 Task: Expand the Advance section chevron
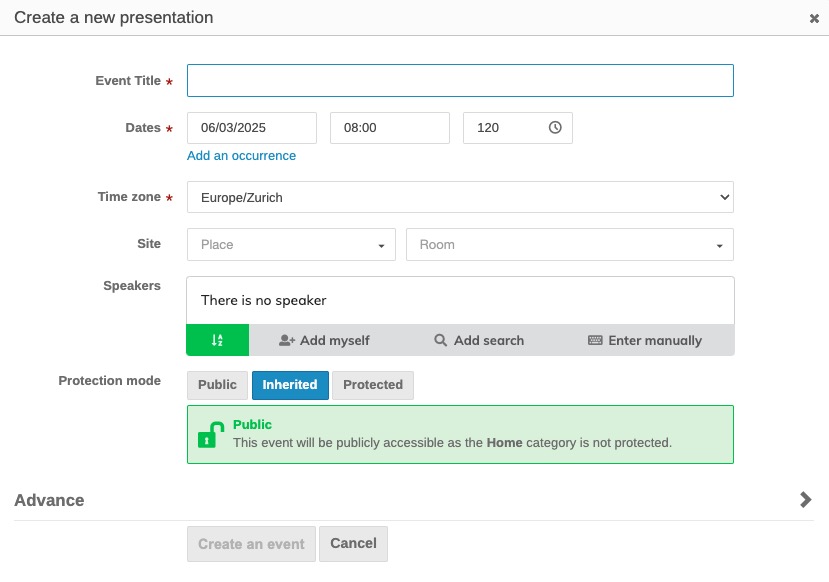pos(805,499)
